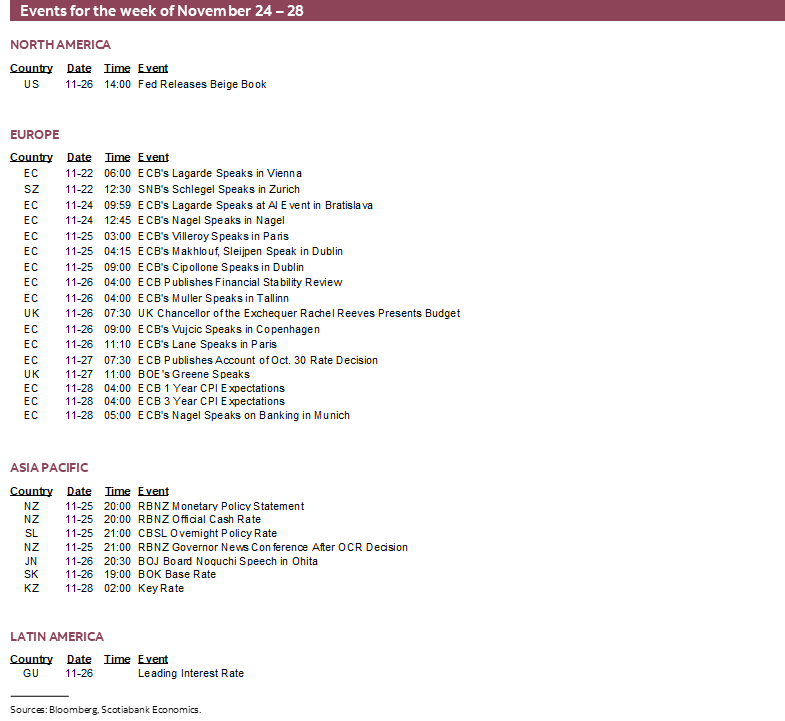Click the 'Events for the week' title banner
Screen dimensions: 785x721
(x=162, y=11)
